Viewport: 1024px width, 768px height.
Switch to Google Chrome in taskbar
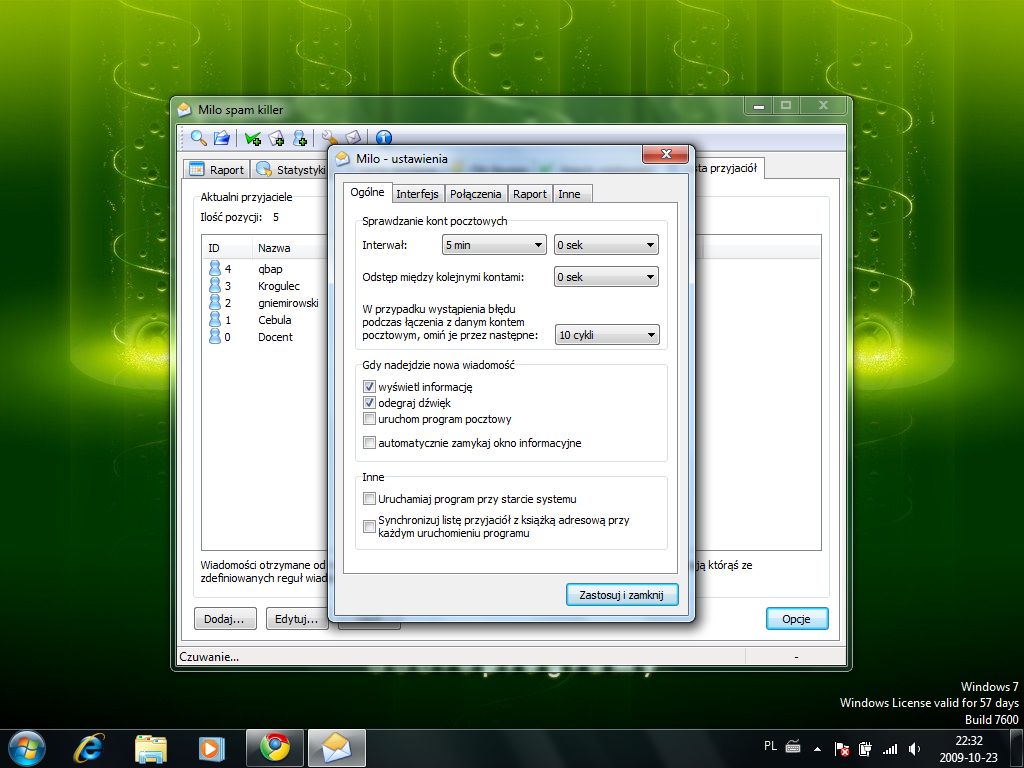pyautogui.click(x=275, y=748)
